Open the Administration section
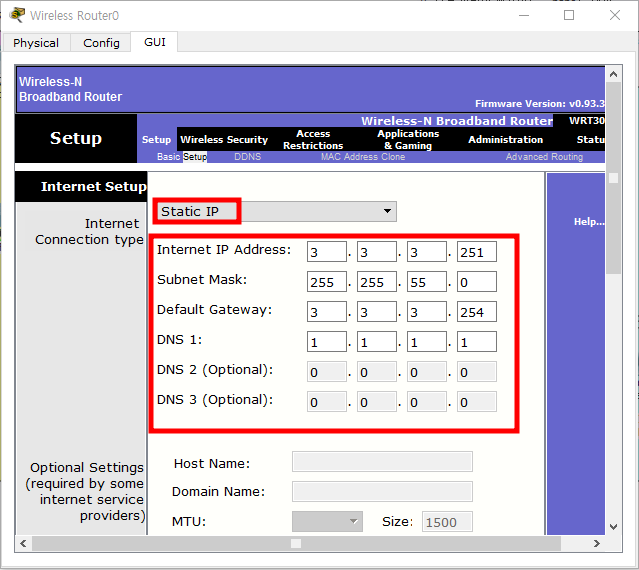The width and height of the screenshot is (639, 570). [505, 139]
